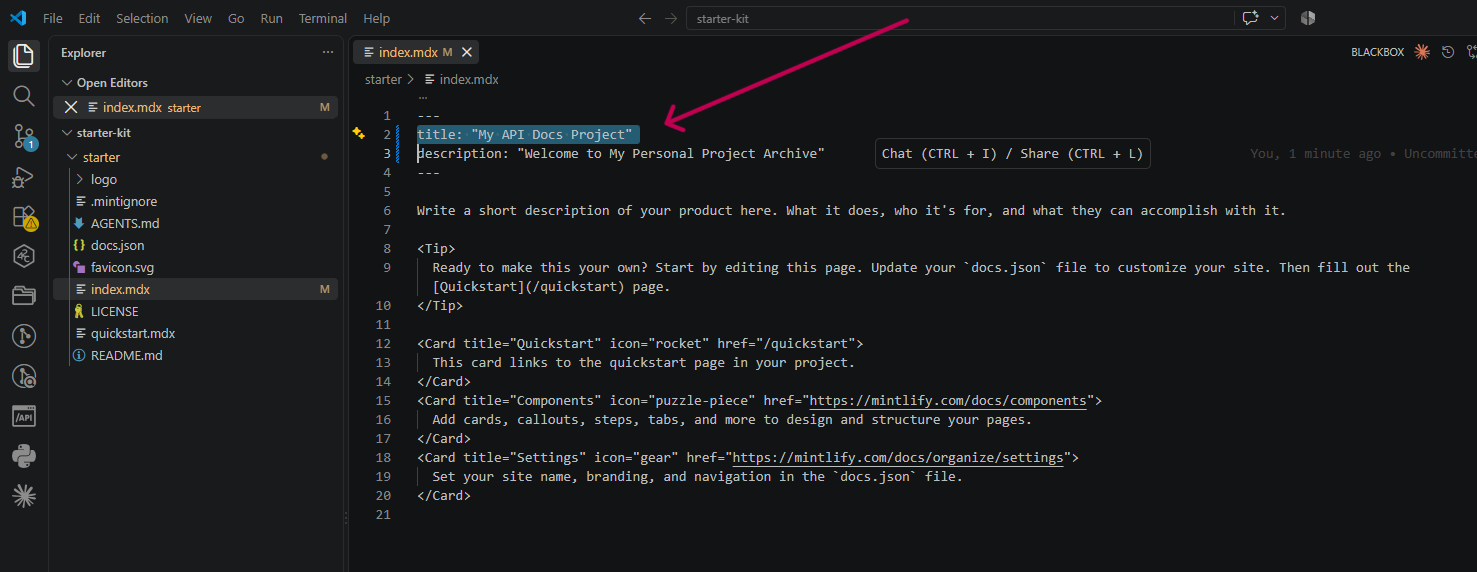1477x572 pixels.
Task: Click the orange starburst icon beside BLACKBOX
Action: coord(1422,52)
